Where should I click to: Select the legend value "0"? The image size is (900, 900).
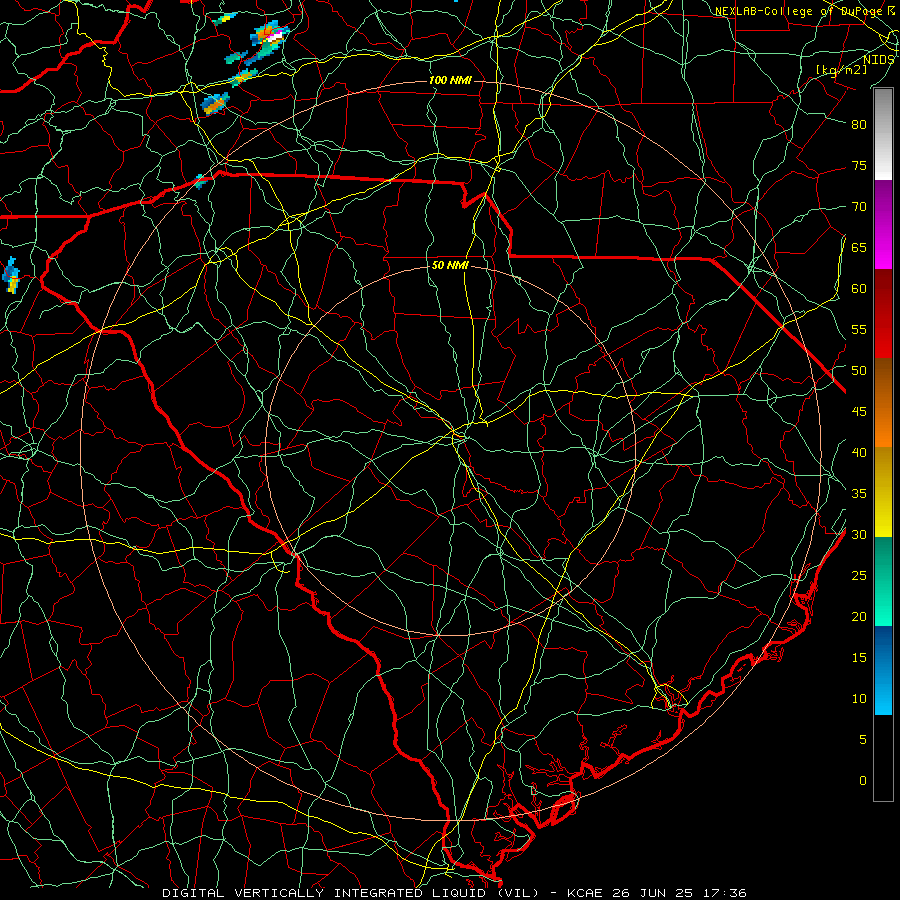coord(863,781)
